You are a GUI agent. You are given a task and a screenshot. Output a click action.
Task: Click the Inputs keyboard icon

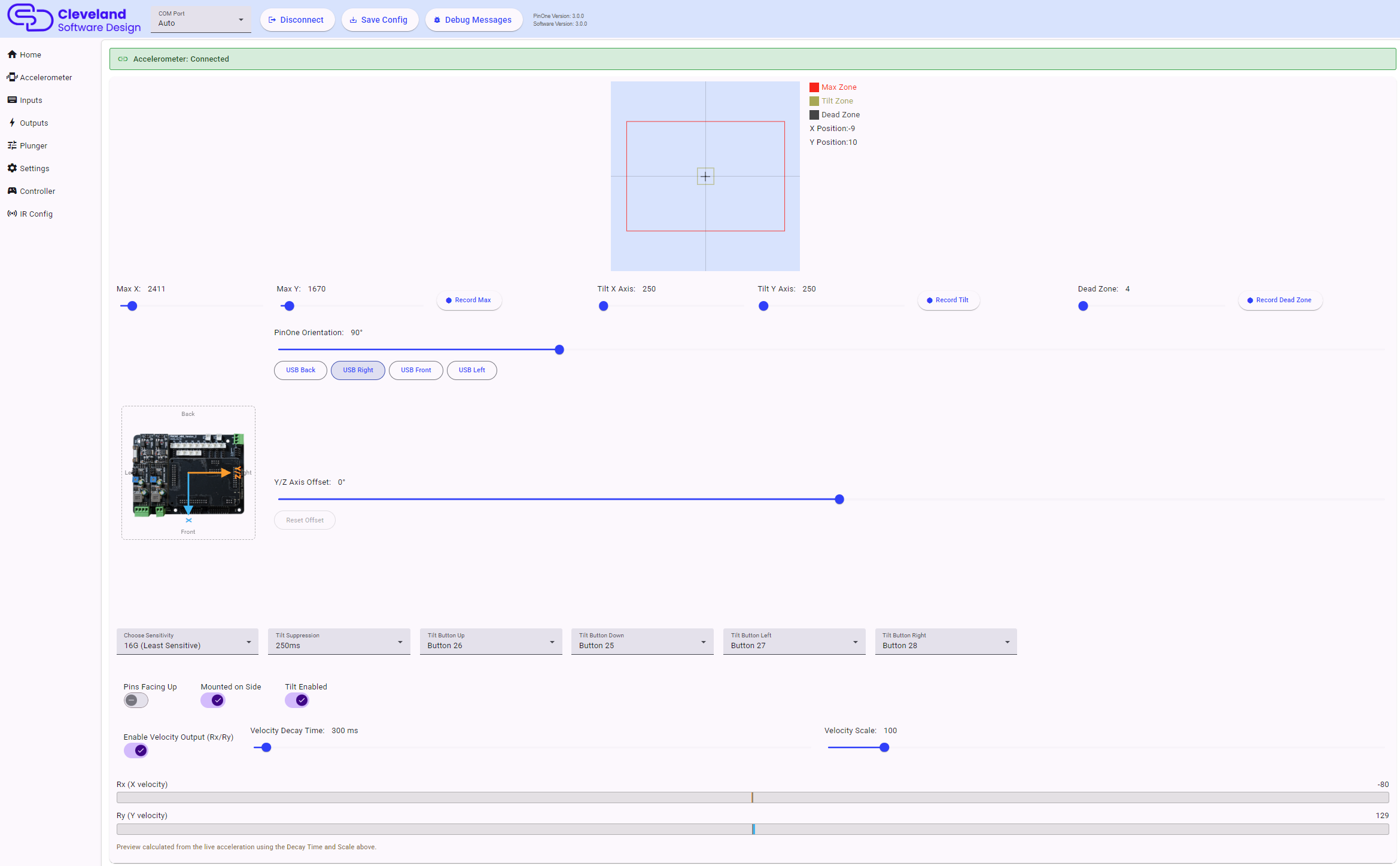point(12,100)
